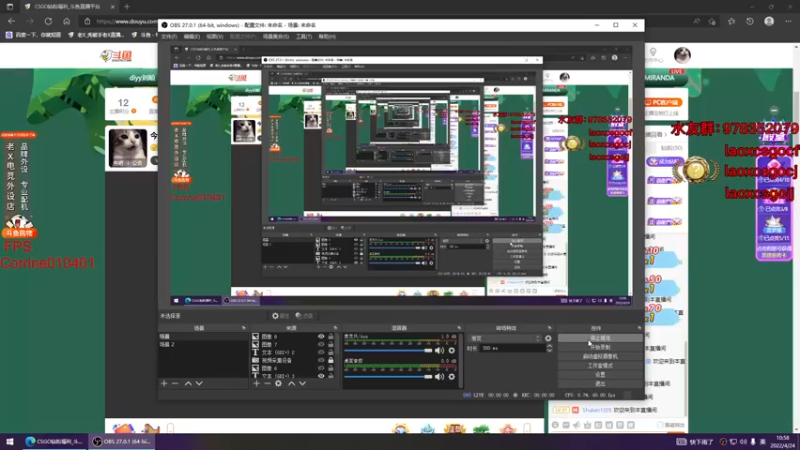Move source down with sources panel arrow
Screen dimensions: 800x450
click(x=303, y=383)
